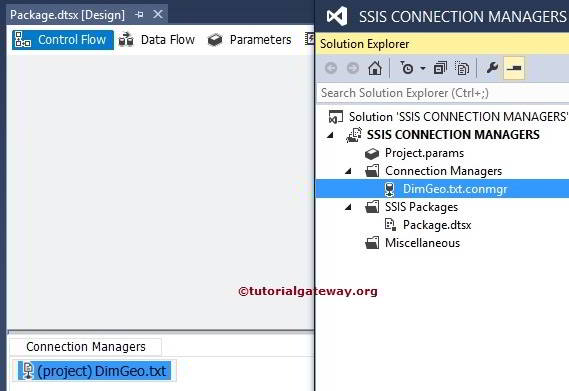Open the Pending Changes Filter dropdown arrow
This screenshot has width=569, height=391.
tap(423, 68)
